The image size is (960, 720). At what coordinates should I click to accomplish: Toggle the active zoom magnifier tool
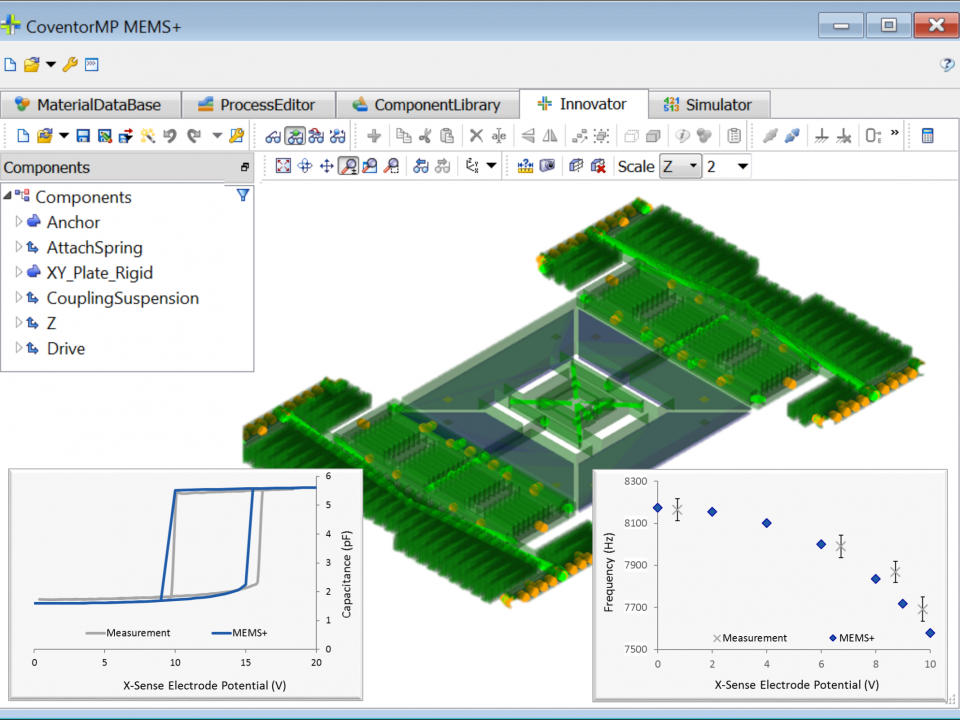(349, 167)
